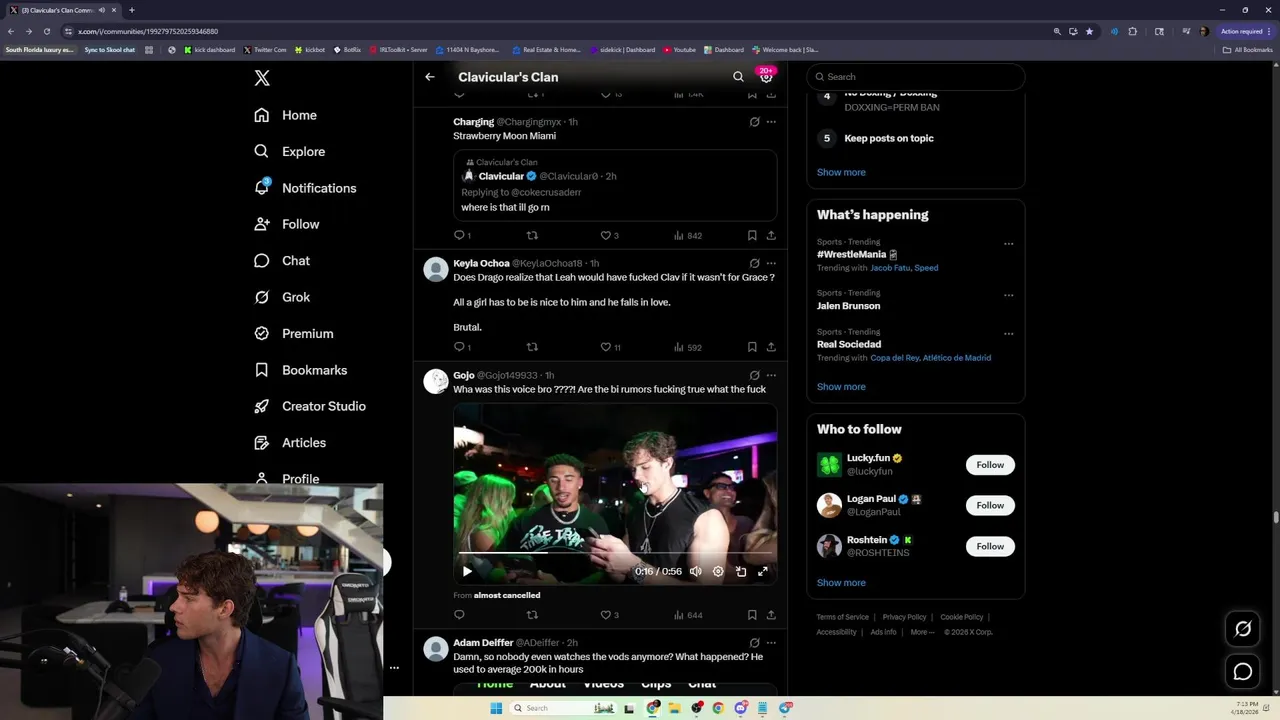1280x720 pixels.
Task: Open the Windows Start button
Action: 496,708
